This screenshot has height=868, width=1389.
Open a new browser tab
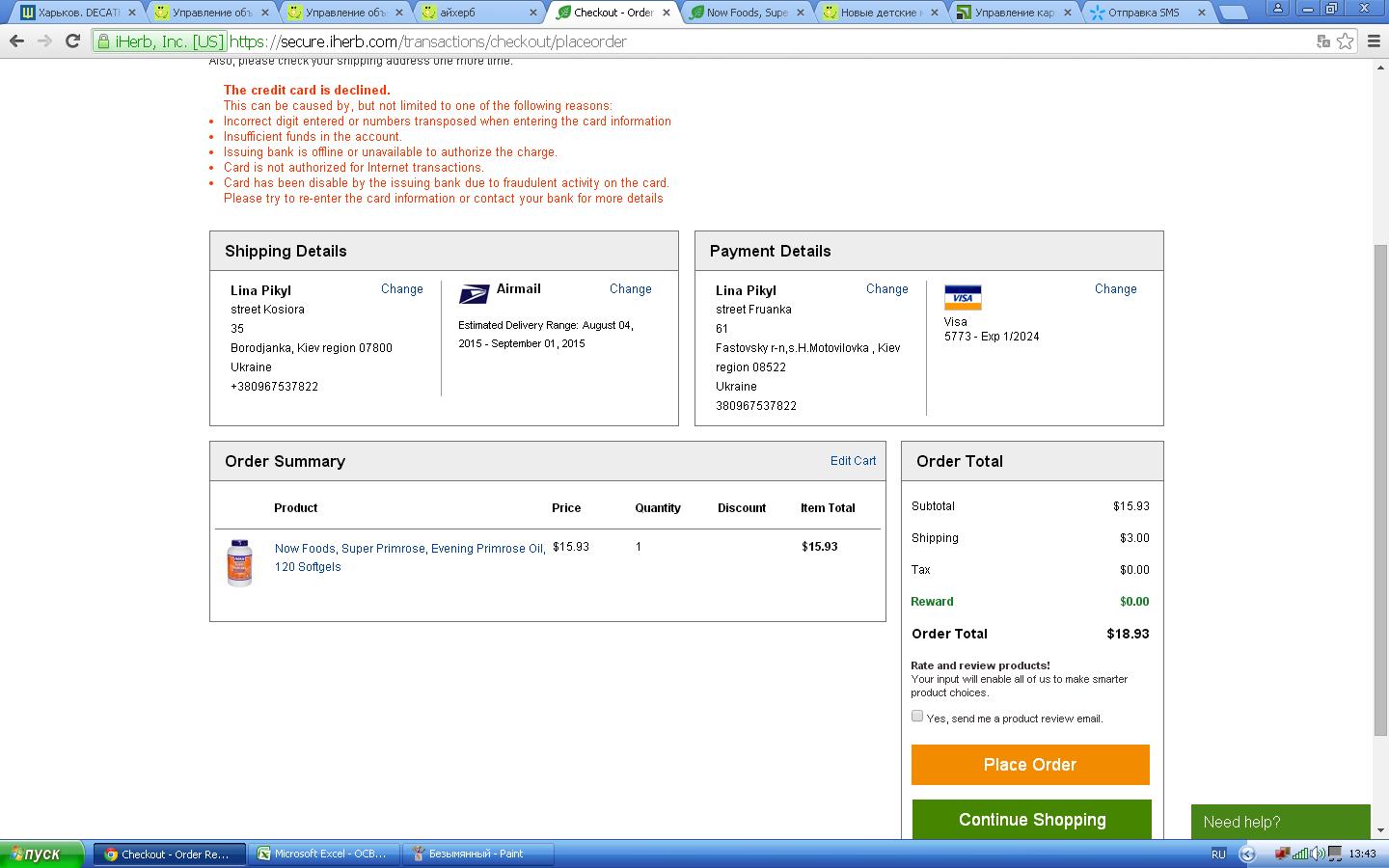click(x=1233, y=13)
